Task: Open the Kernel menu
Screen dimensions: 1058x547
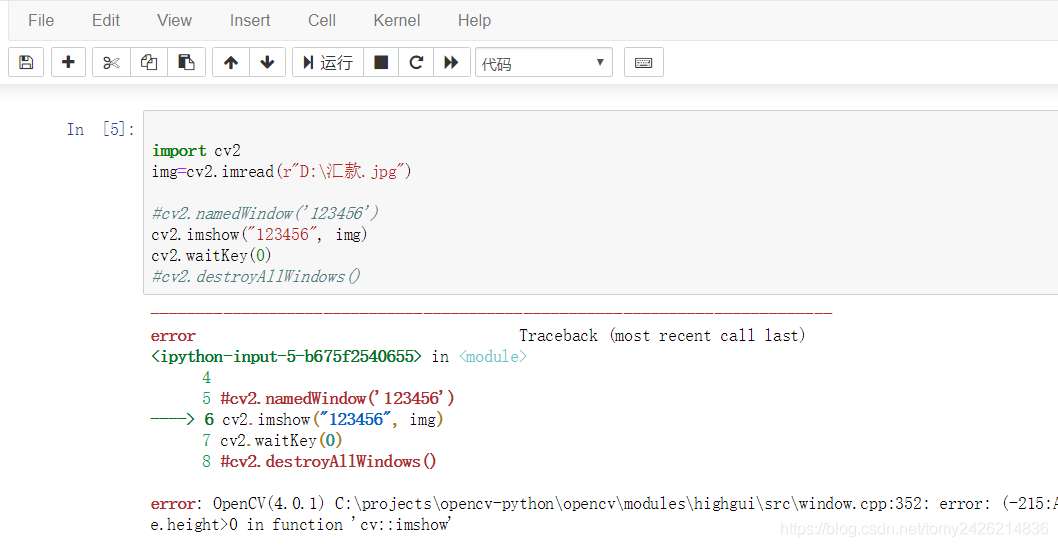Action: (x=397, y=20)
